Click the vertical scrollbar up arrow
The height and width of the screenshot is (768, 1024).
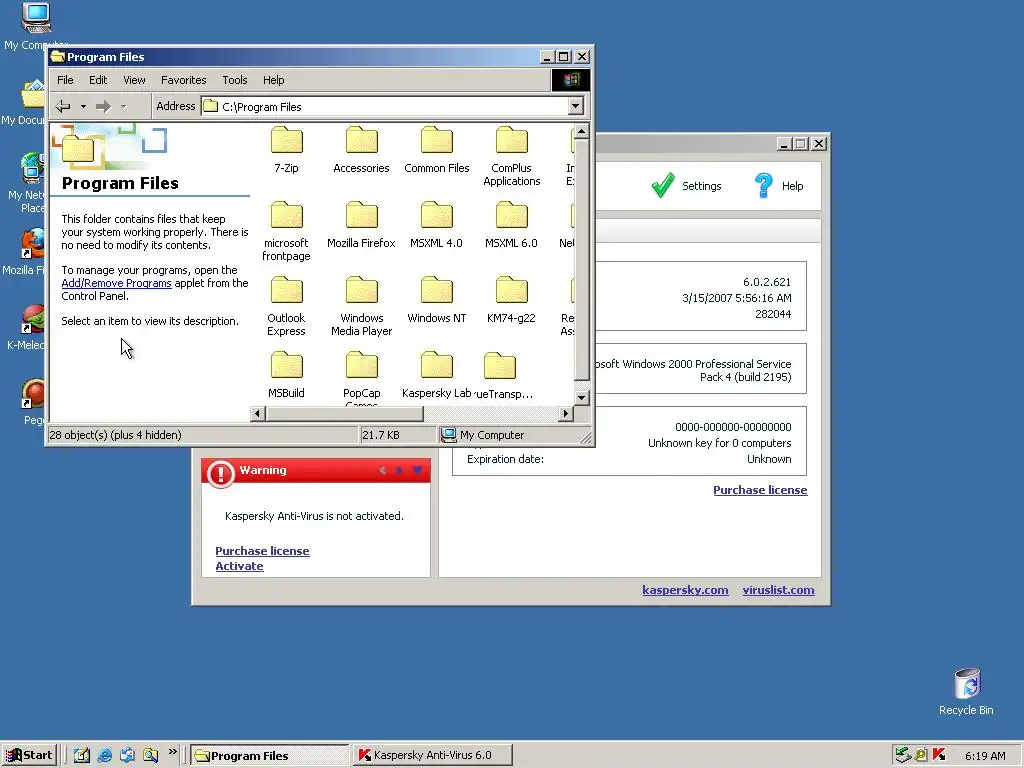(581, 131)
